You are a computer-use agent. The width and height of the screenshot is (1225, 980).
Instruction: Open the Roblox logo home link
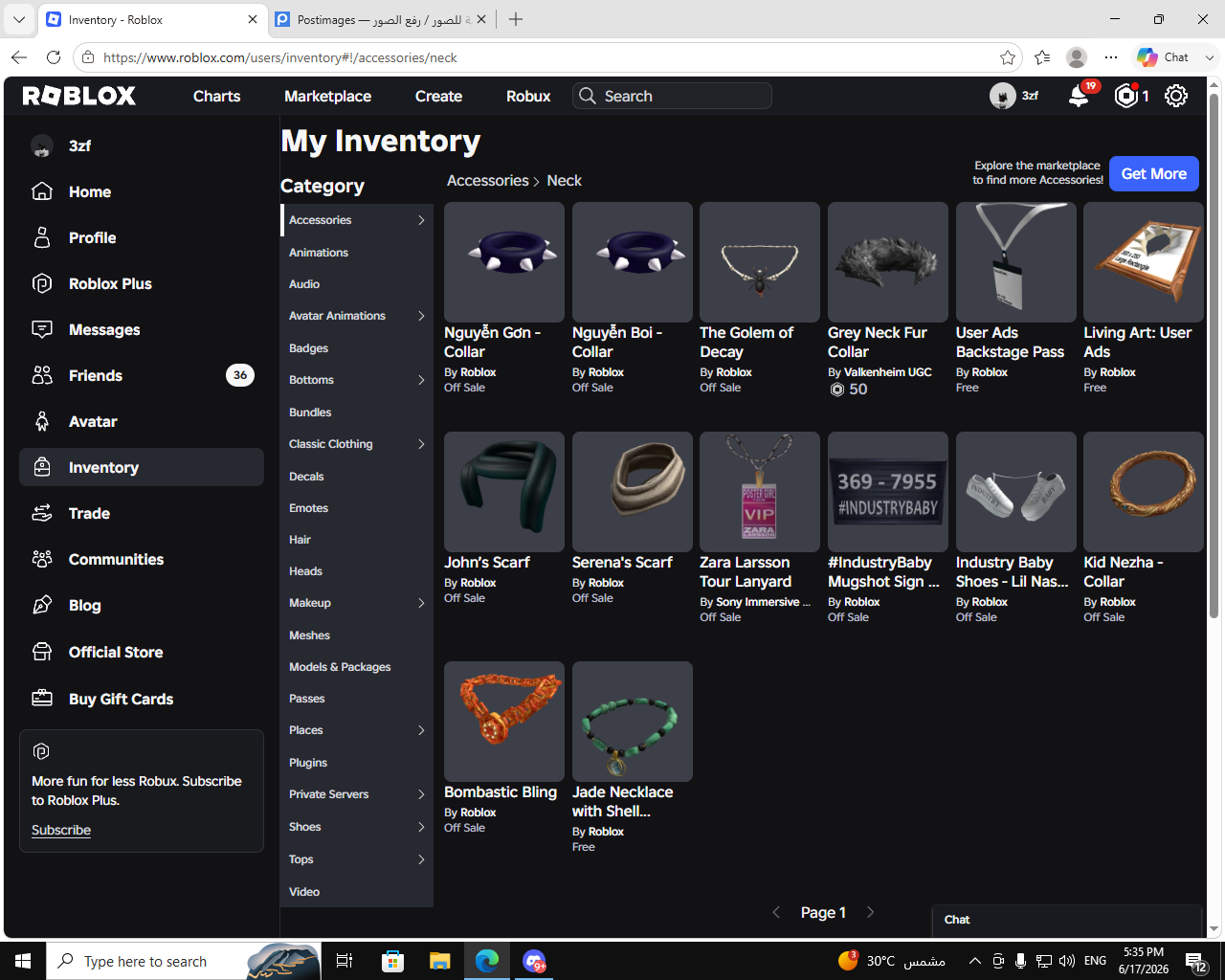[x=79, y=96]
